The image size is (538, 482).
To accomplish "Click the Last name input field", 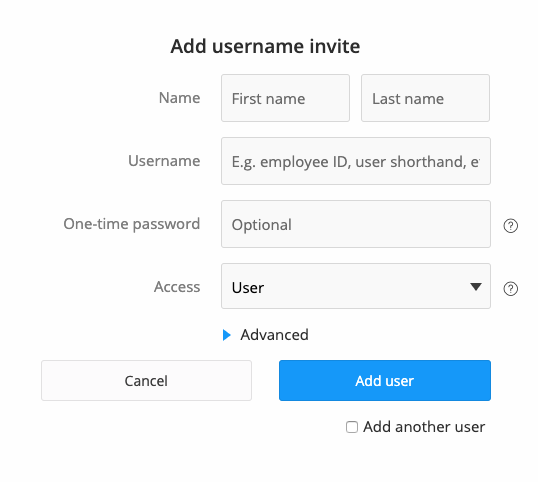I will [x=425, y=98].
